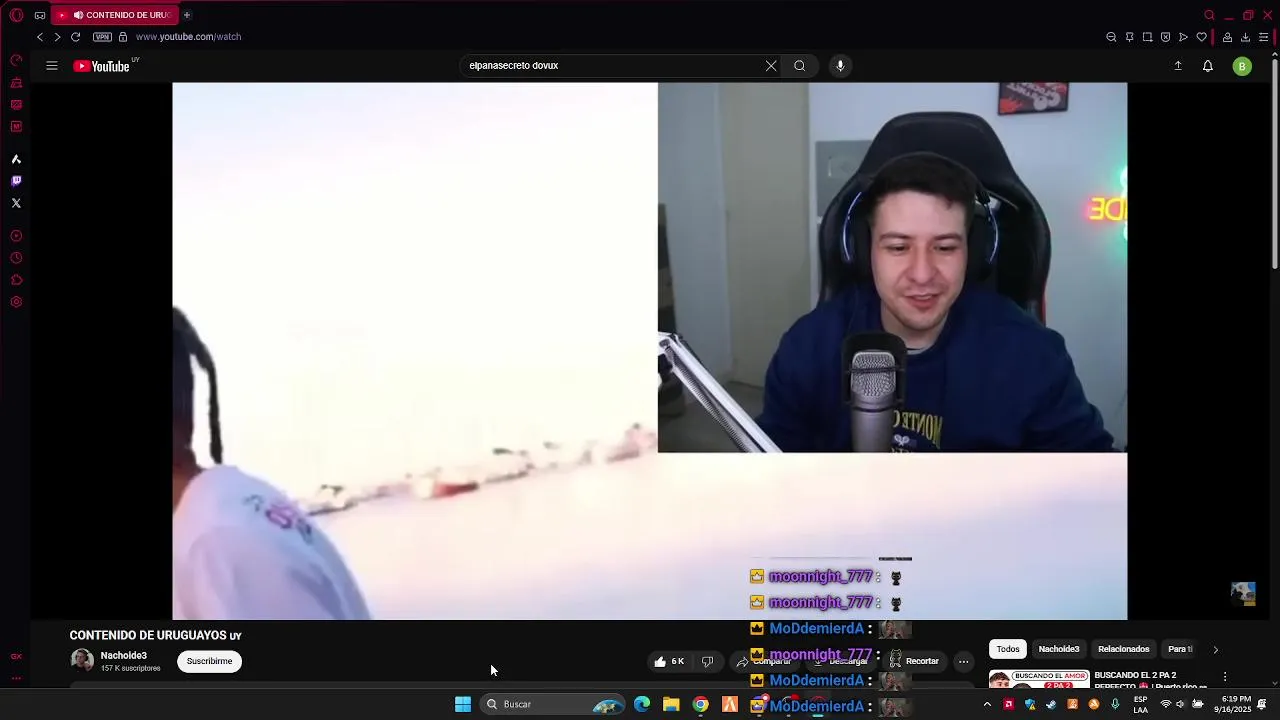Go to YouTube home via logo
This screenshot has width=1280, height=720.
[x=102, y=66]
